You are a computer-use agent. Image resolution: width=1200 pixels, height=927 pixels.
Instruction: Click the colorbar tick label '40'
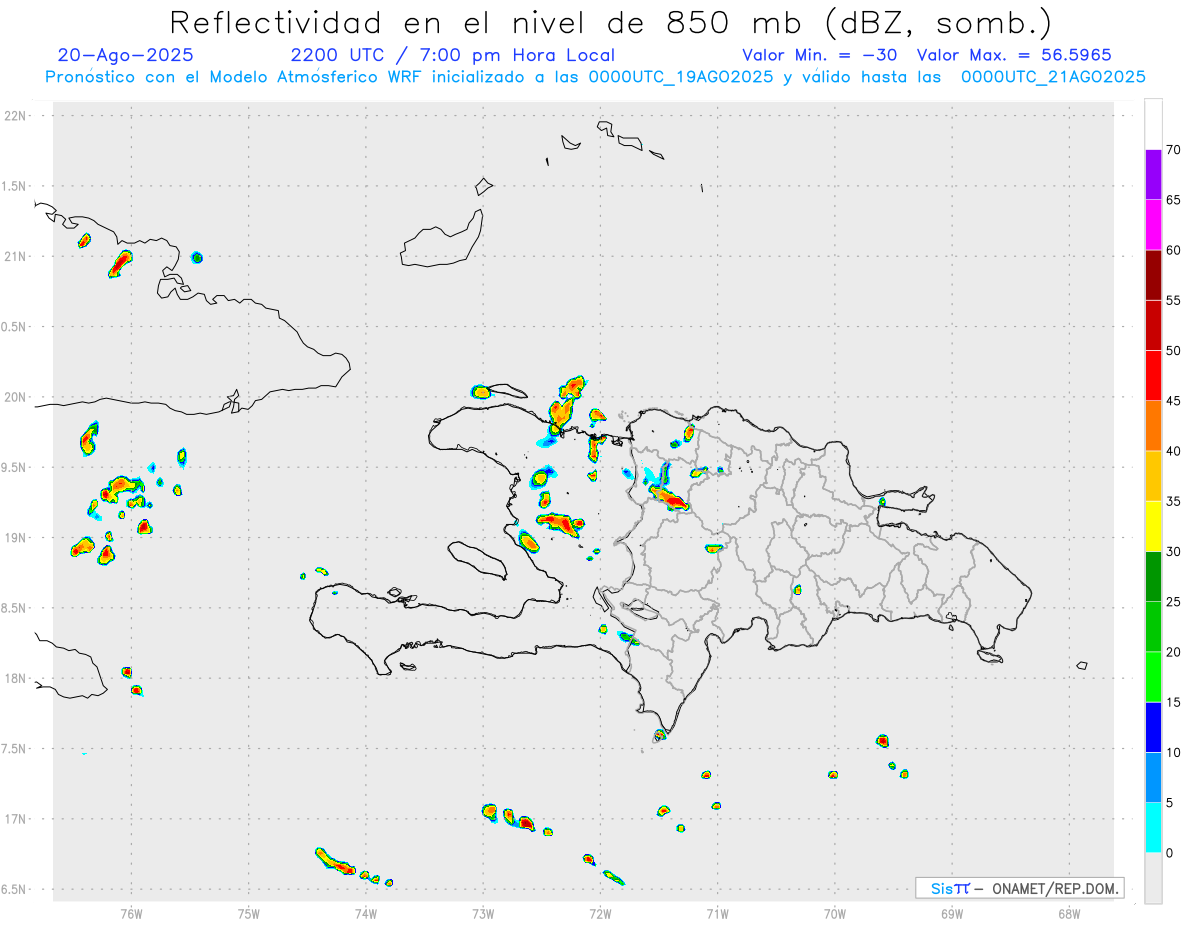click(x=1173, y=451)
